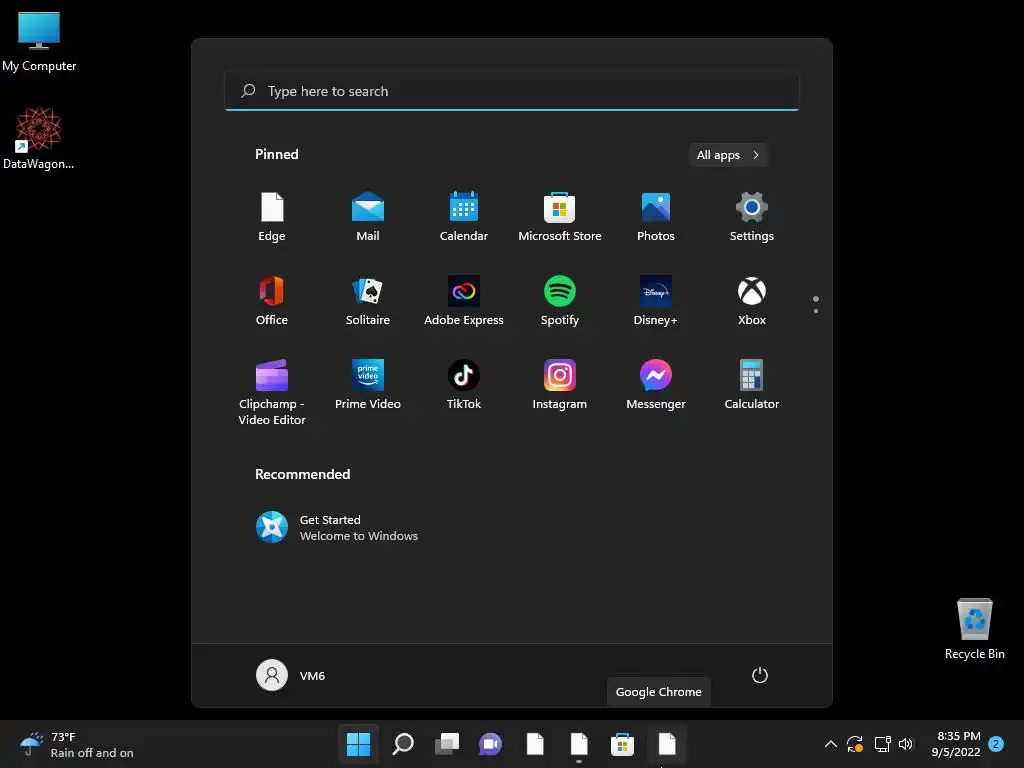Launch the Photos app
Image resolution: width=1024 pixels, height=768 pixels.
pos(656,217)
